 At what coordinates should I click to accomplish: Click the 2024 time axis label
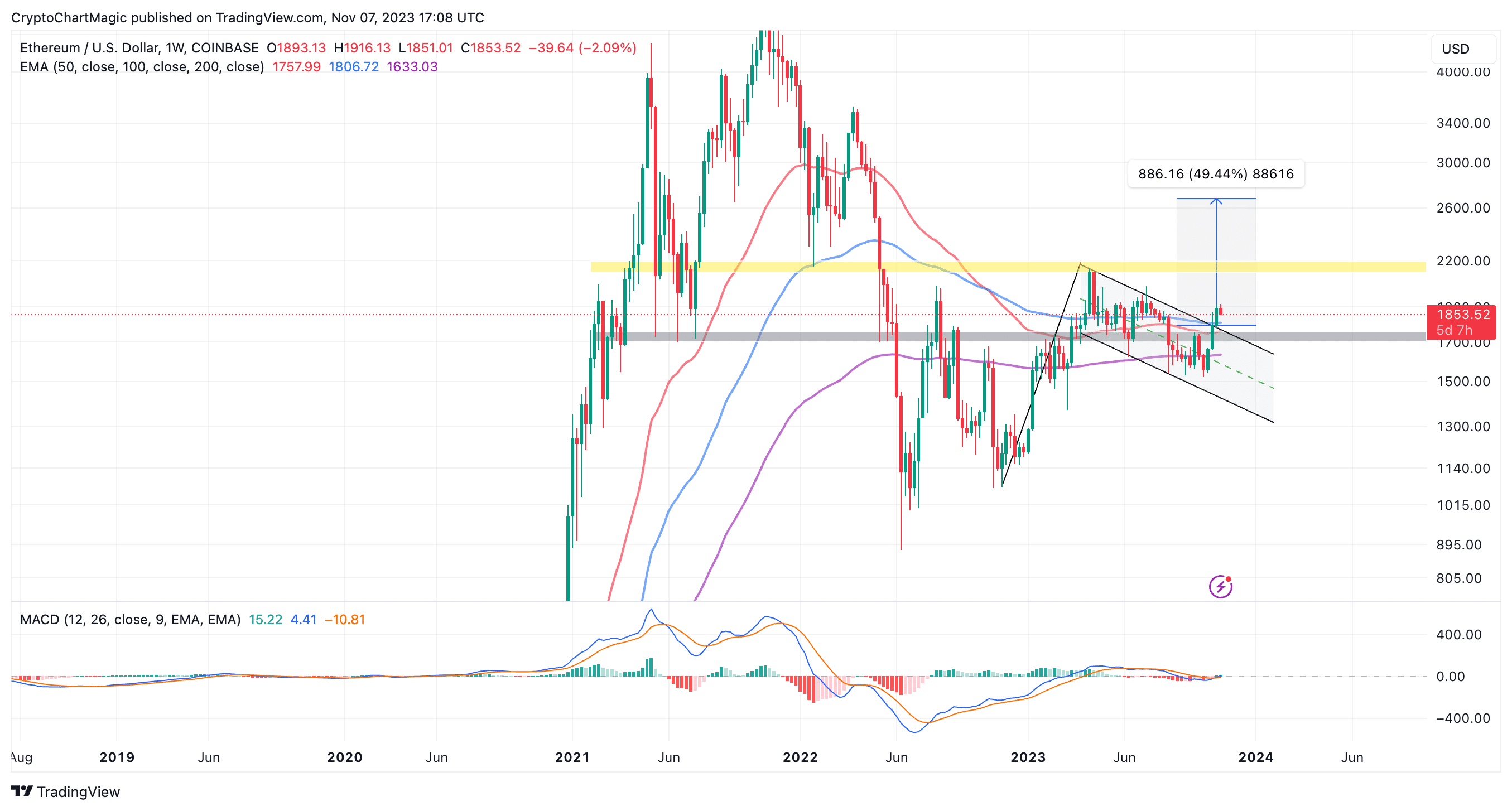(1255, 757)
